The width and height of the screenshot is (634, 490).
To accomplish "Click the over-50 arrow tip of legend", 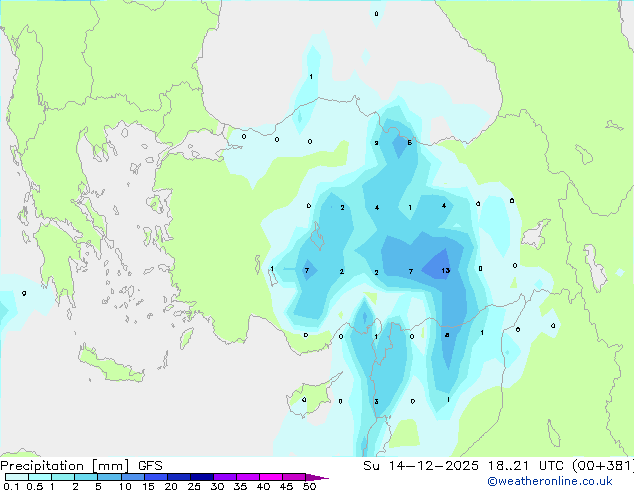I will click(x=317, y=477).
